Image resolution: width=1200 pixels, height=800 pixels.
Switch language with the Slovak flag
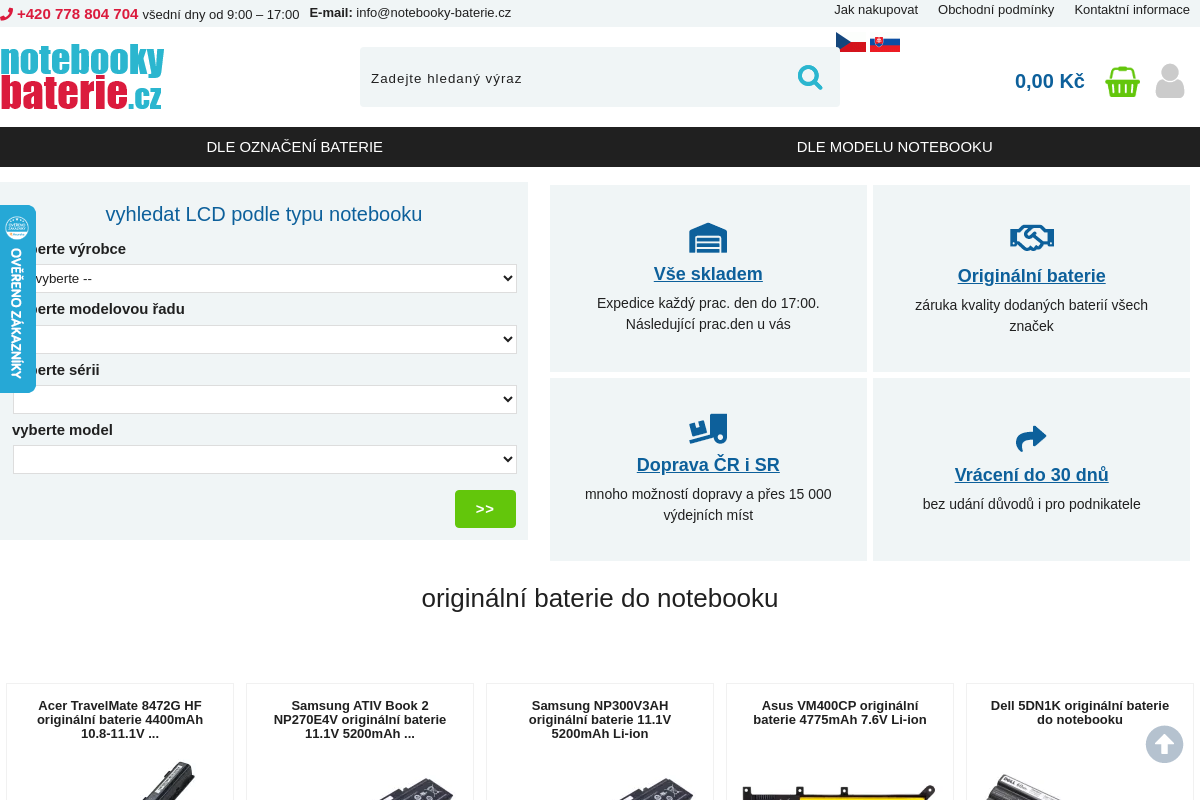click(x=885, y=44)
